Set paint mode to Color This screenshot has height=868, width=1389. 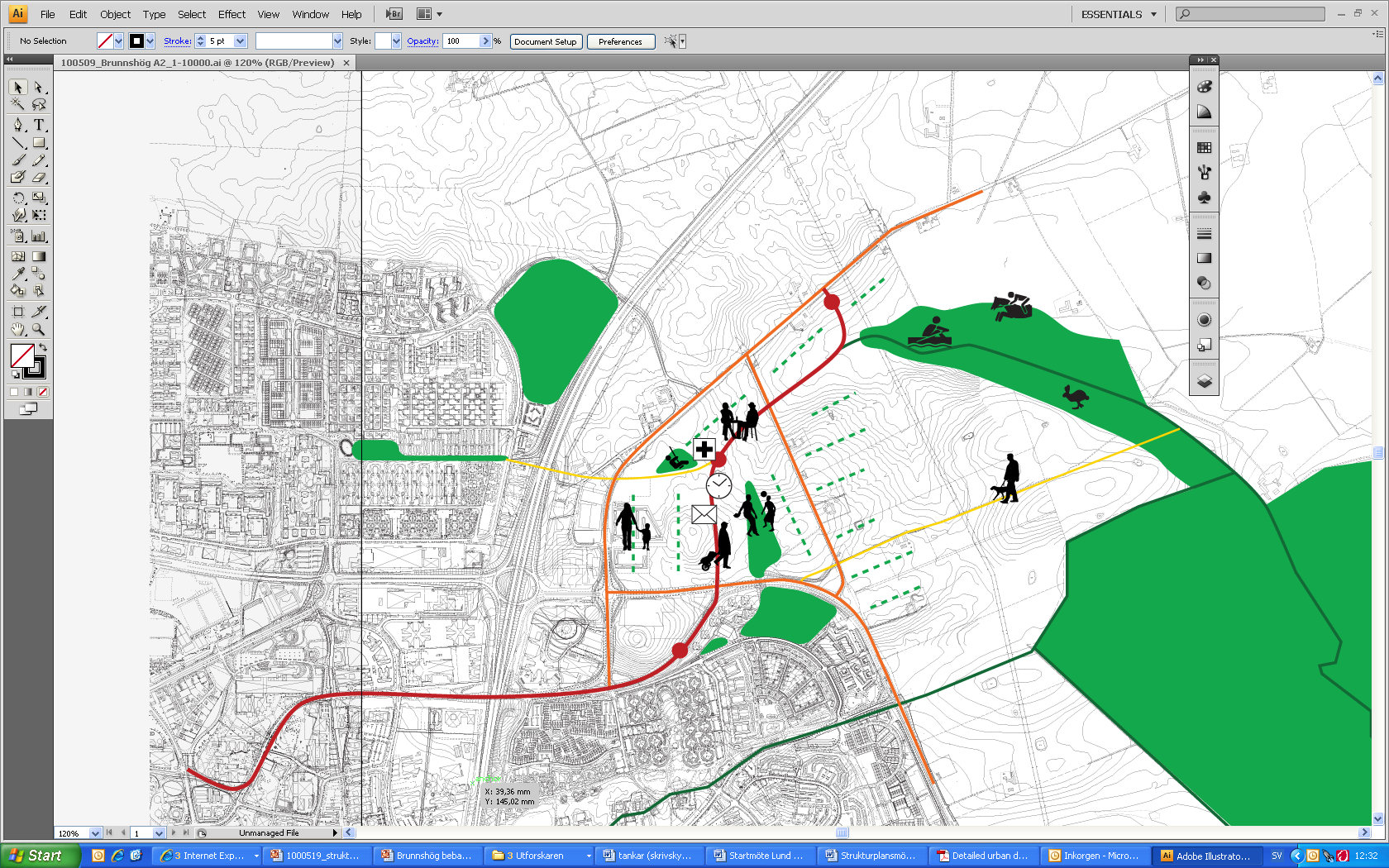click(x=14, y=392)
